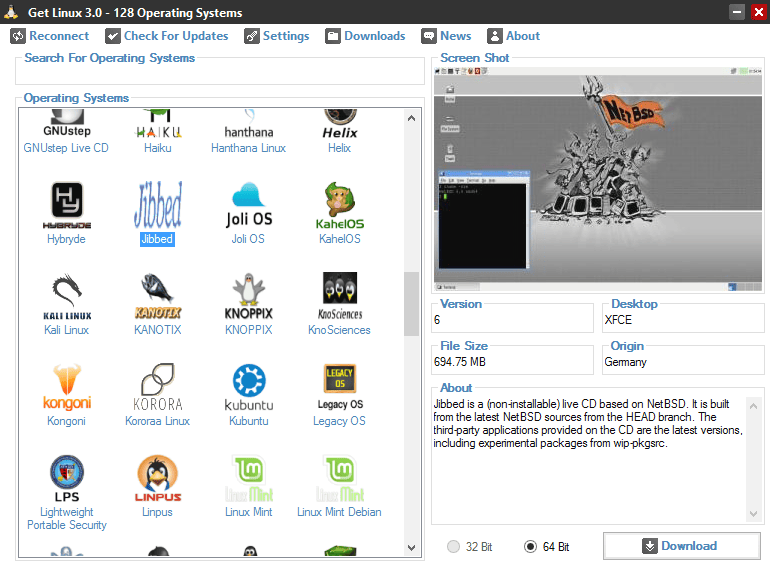Pick the Helix distribution icon
The height and width of the screenshot is (565, 770).
pyautogui.click(x=339, y=124)
